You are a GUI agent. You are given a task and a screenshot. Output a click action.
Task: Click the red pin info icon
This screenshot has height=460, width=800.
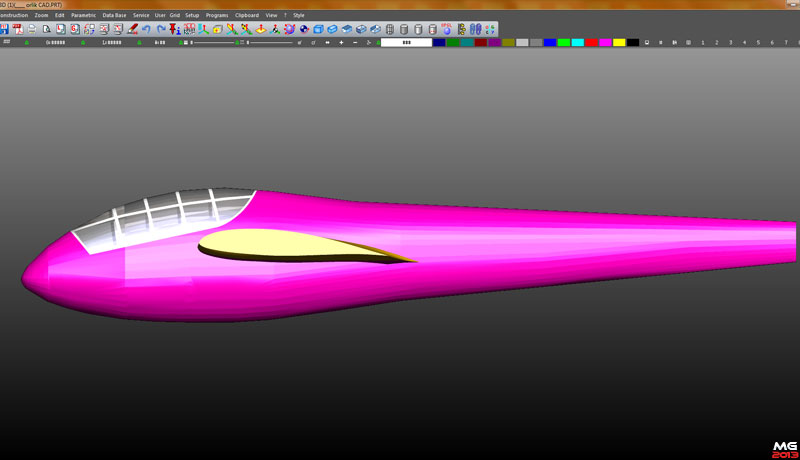coord(175,29)
